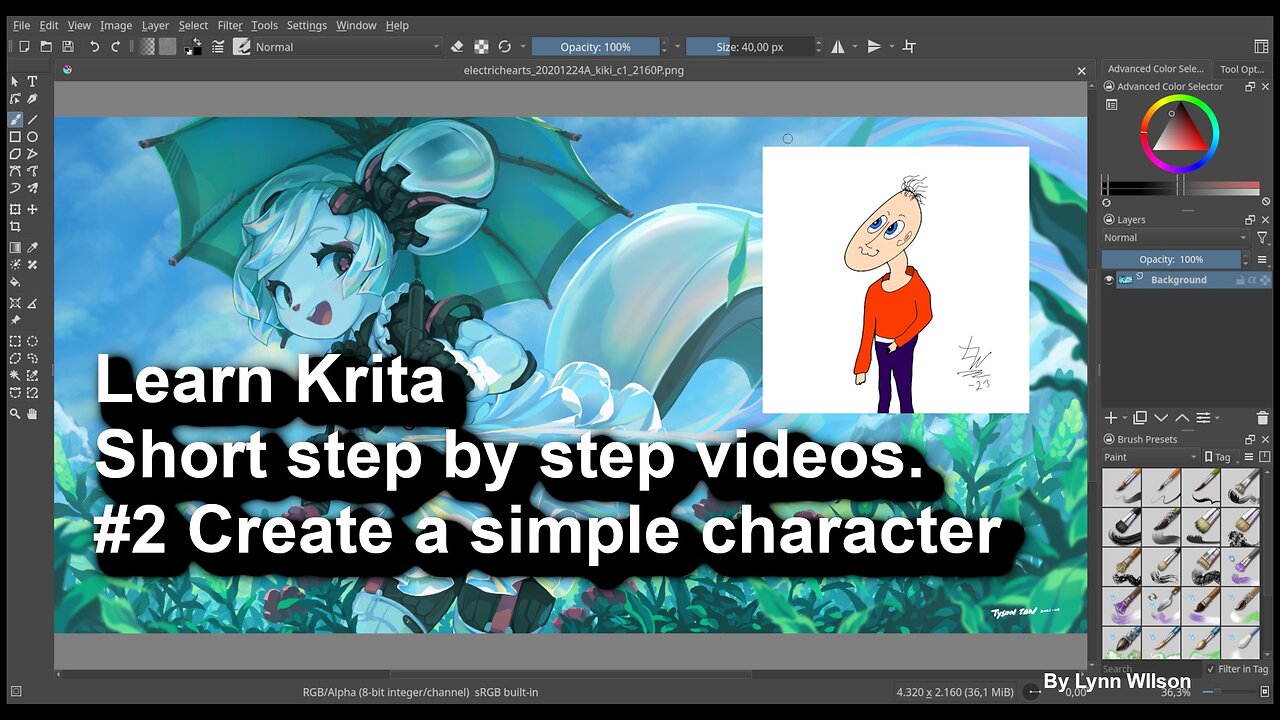The width and height of the screenshot is (1280, 720).
Task: Open the Tag button in Brush Presets
Action: point(1220,457)
